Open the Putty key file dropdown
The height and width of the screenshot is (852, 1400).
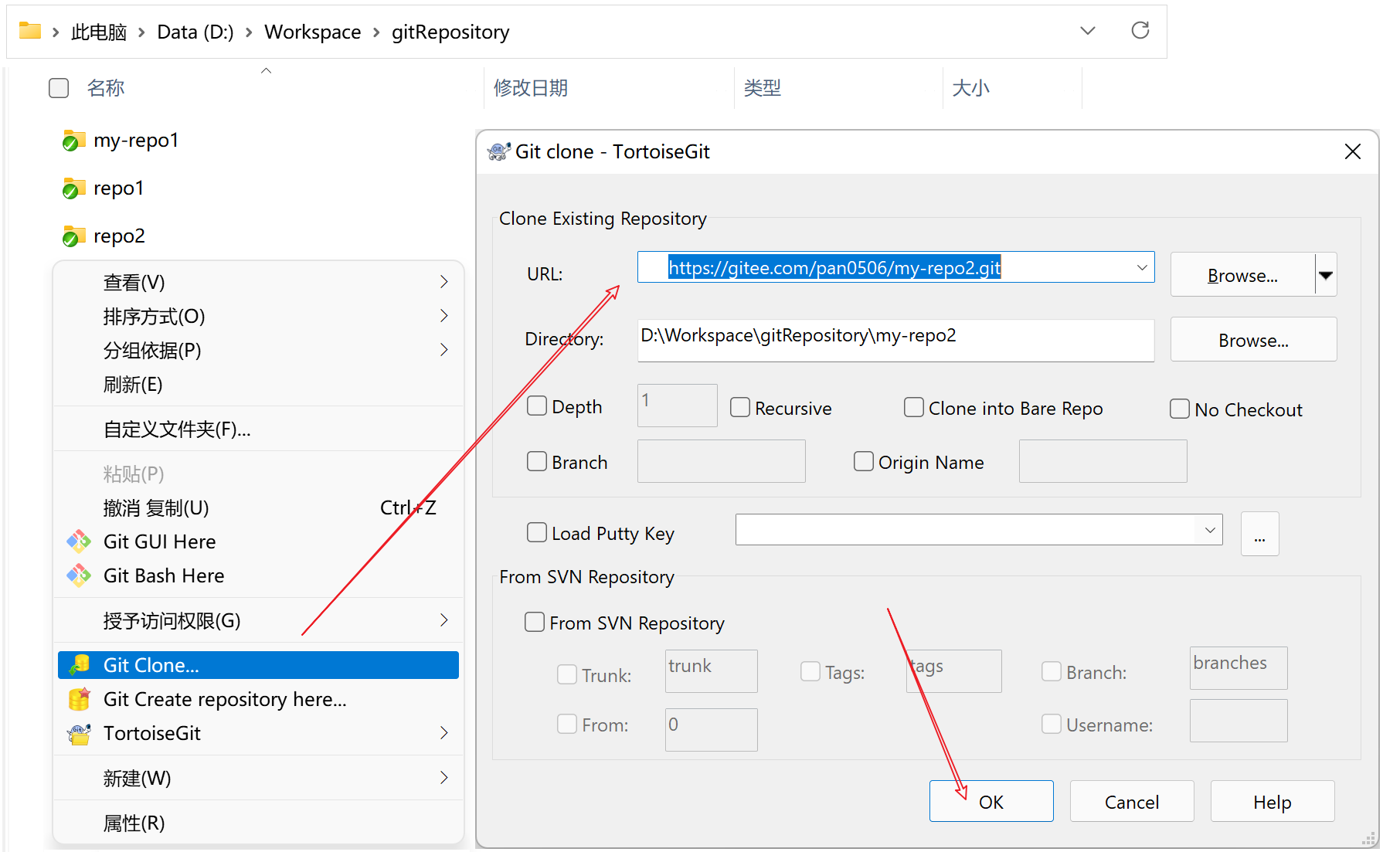tap(1209, 530)
